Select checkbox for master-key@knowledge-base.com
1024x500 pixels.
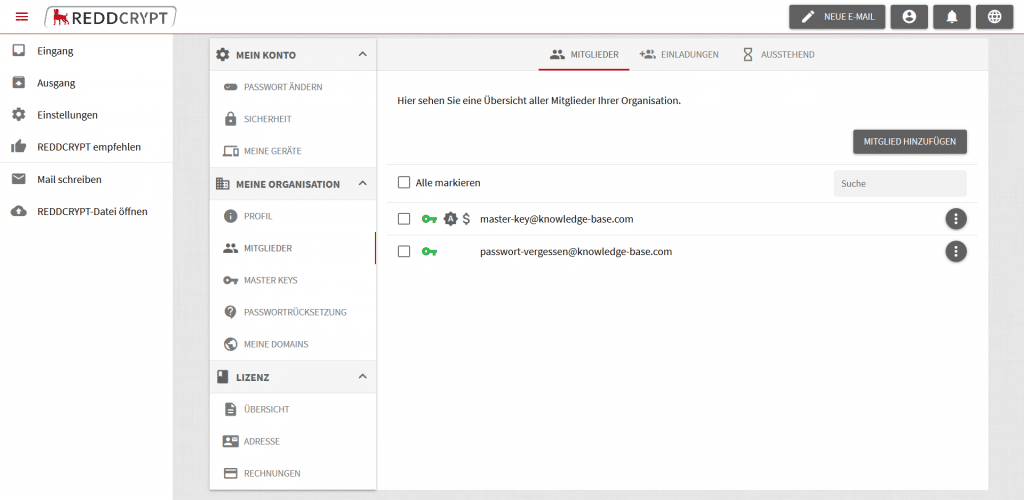(404, 219)
